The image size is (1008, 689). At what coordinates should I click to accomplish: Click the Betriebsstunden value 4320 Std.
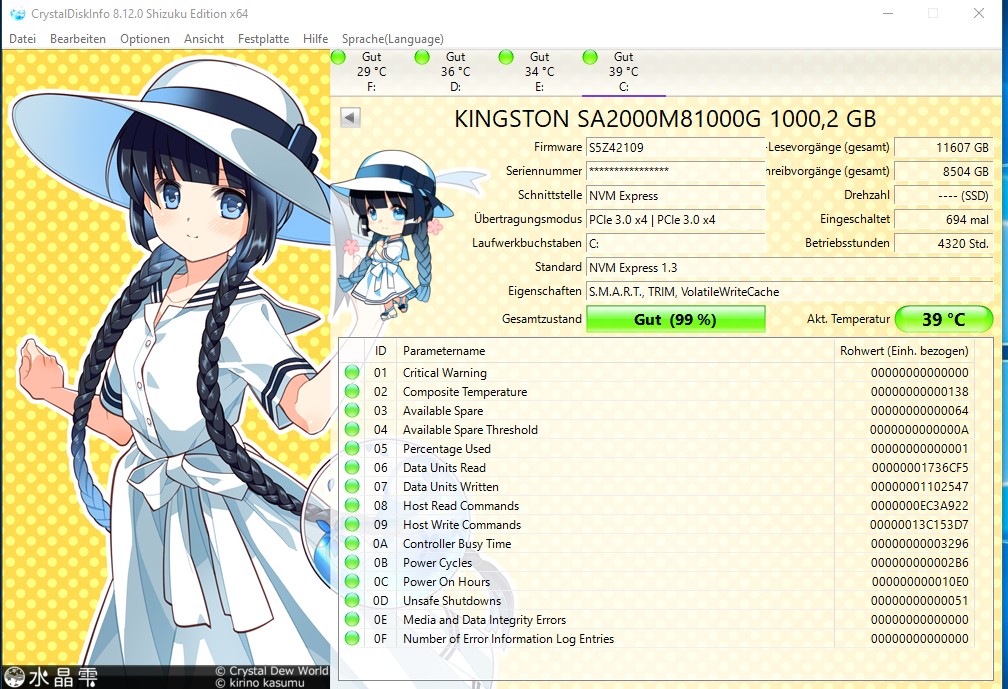point(944,243)
